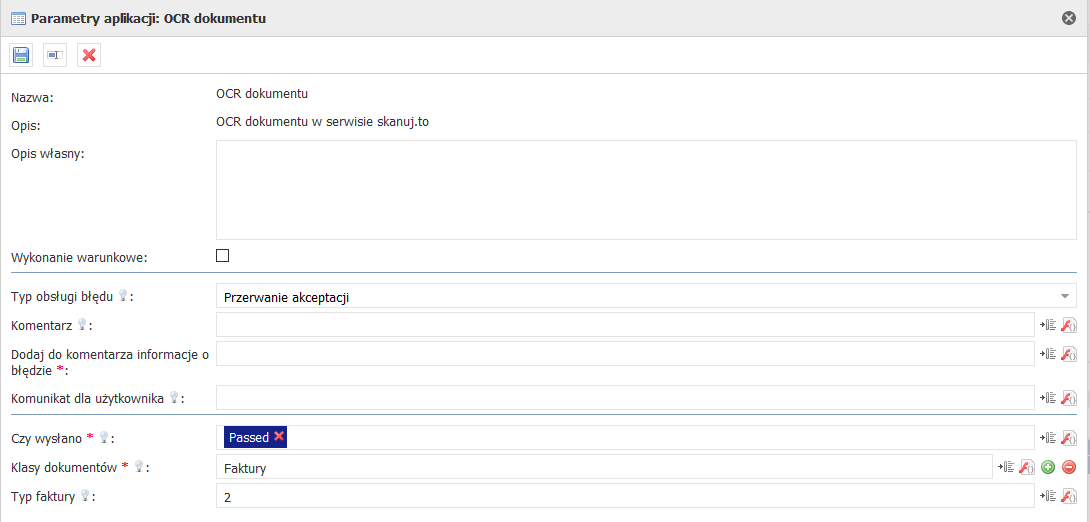
Task: Open function editor icon for Komentarz row
Action: tap(1068, 325)
